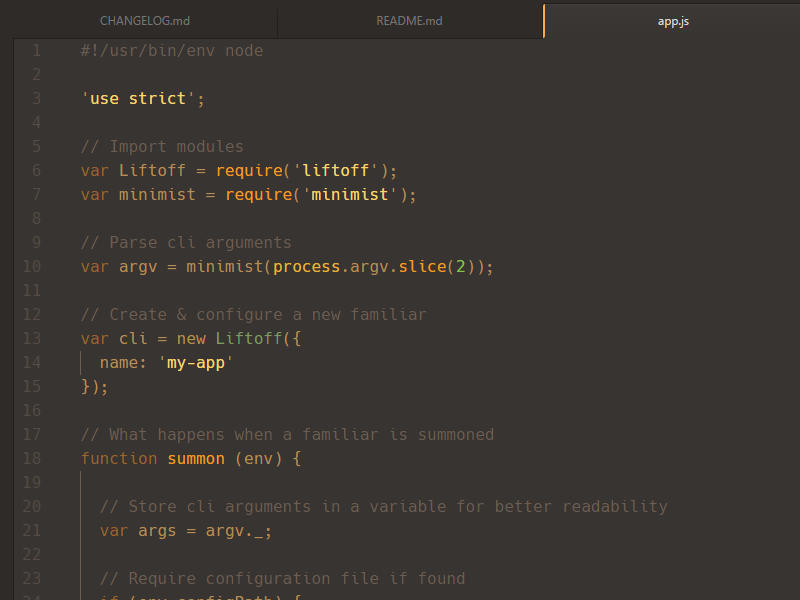Click the 'my-app' string value
The width and height of the screenshot is (800, 600).
[x=195, y=362]
